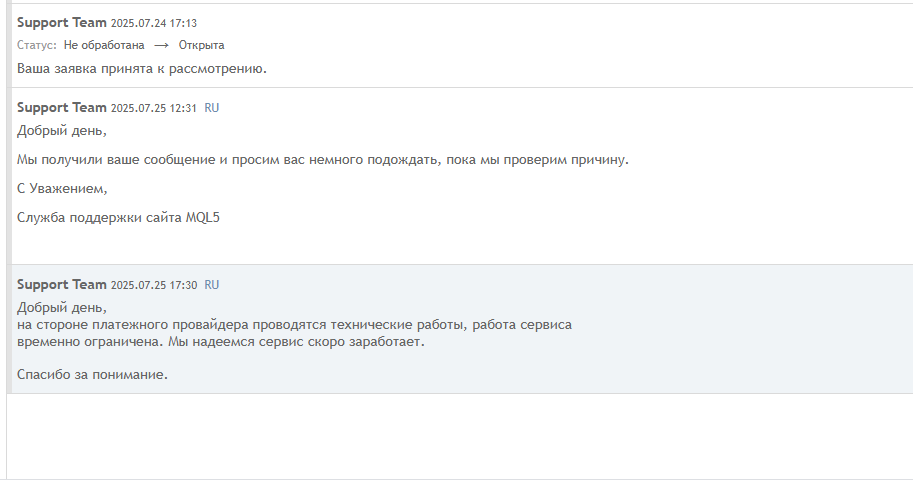
Task: Click RU language tag on 12:31 message
Action: pos(212,108)
